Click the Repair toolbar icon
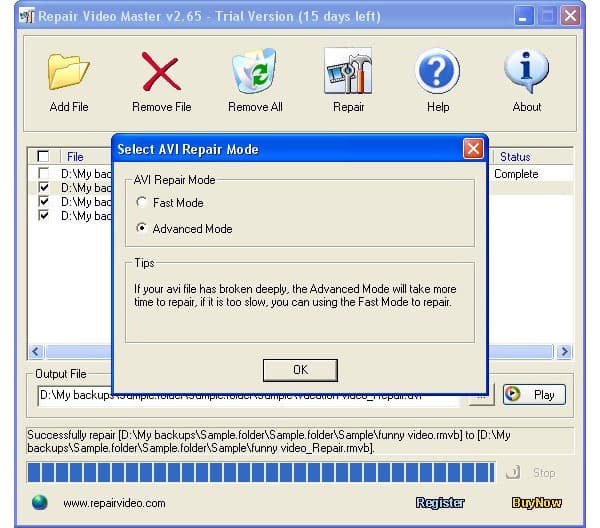Screen dimensions: 600x528 point(348,72)
